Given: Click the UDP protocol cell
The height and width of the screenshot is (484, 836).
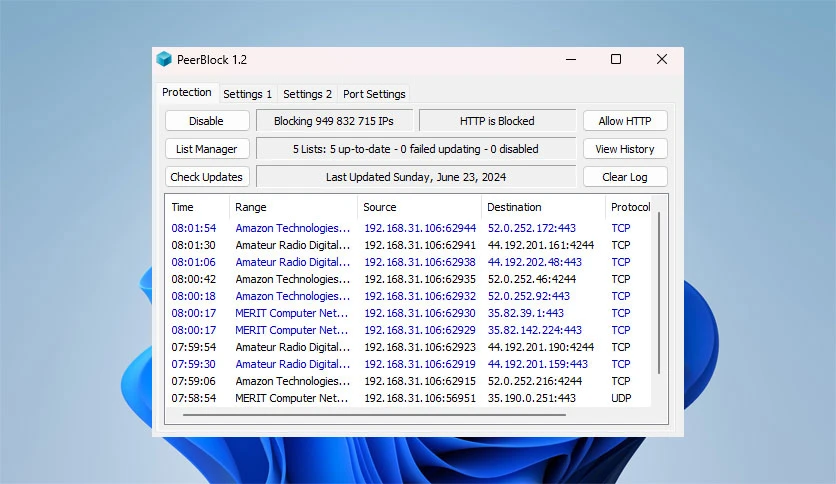Looking at the screenshot, I should click(621, 398).
